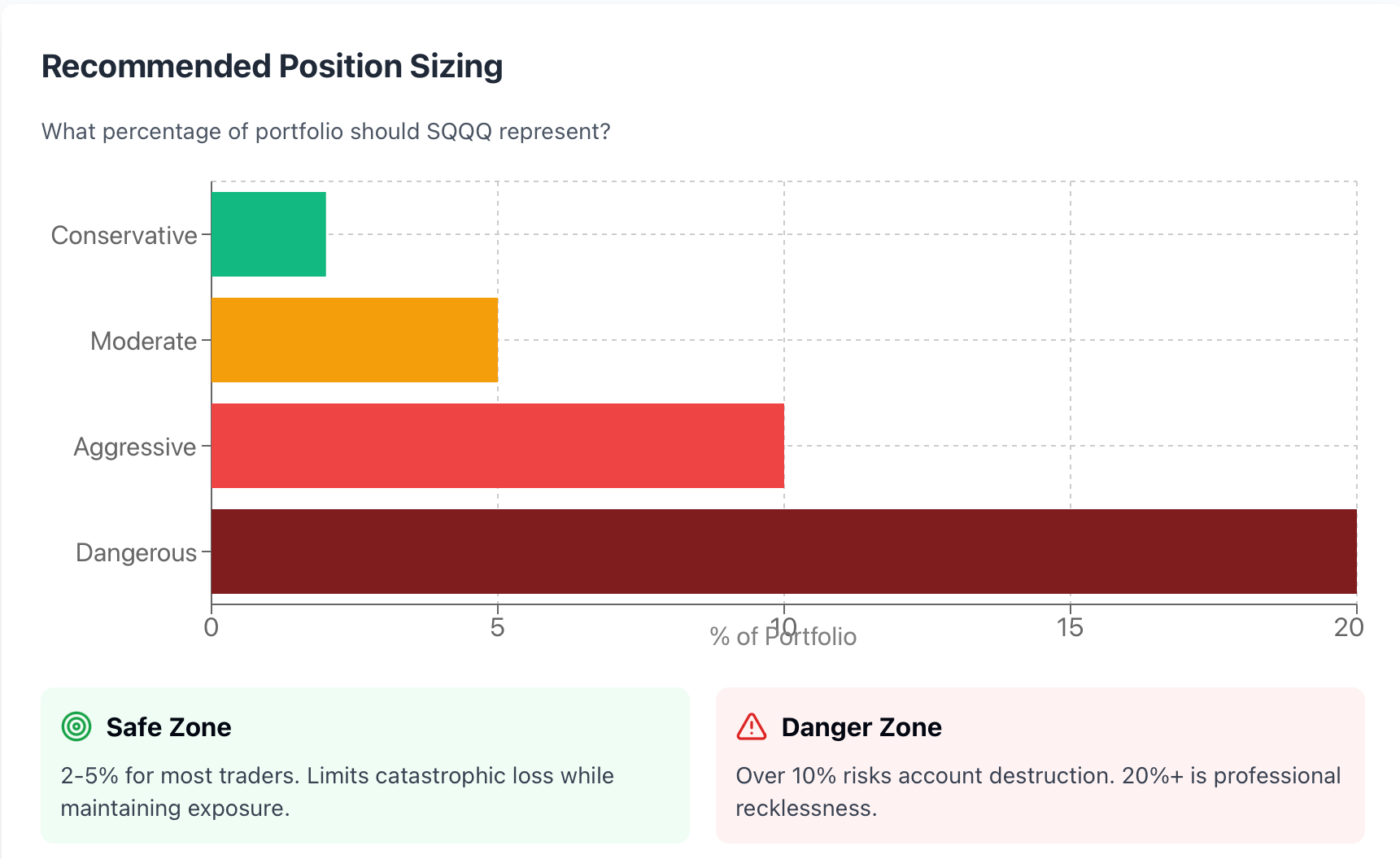Click the Aggressive axis label
The image size is (1400, 859).
135,447
